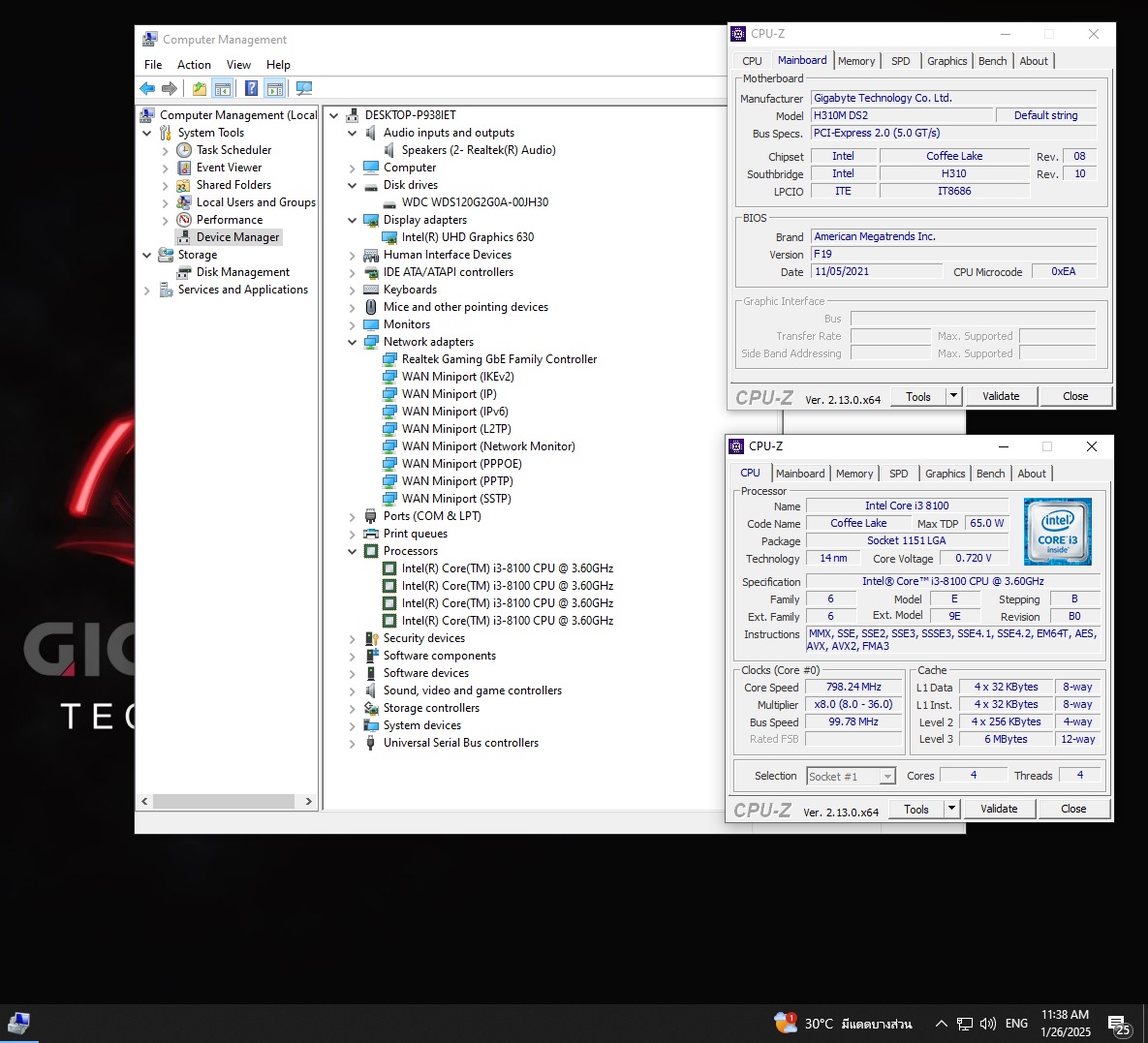Click the Forward arrow in Computer Management toolbar
Screen dimensions: 1148x1043
pyautogui.click(x=170, y=88)
